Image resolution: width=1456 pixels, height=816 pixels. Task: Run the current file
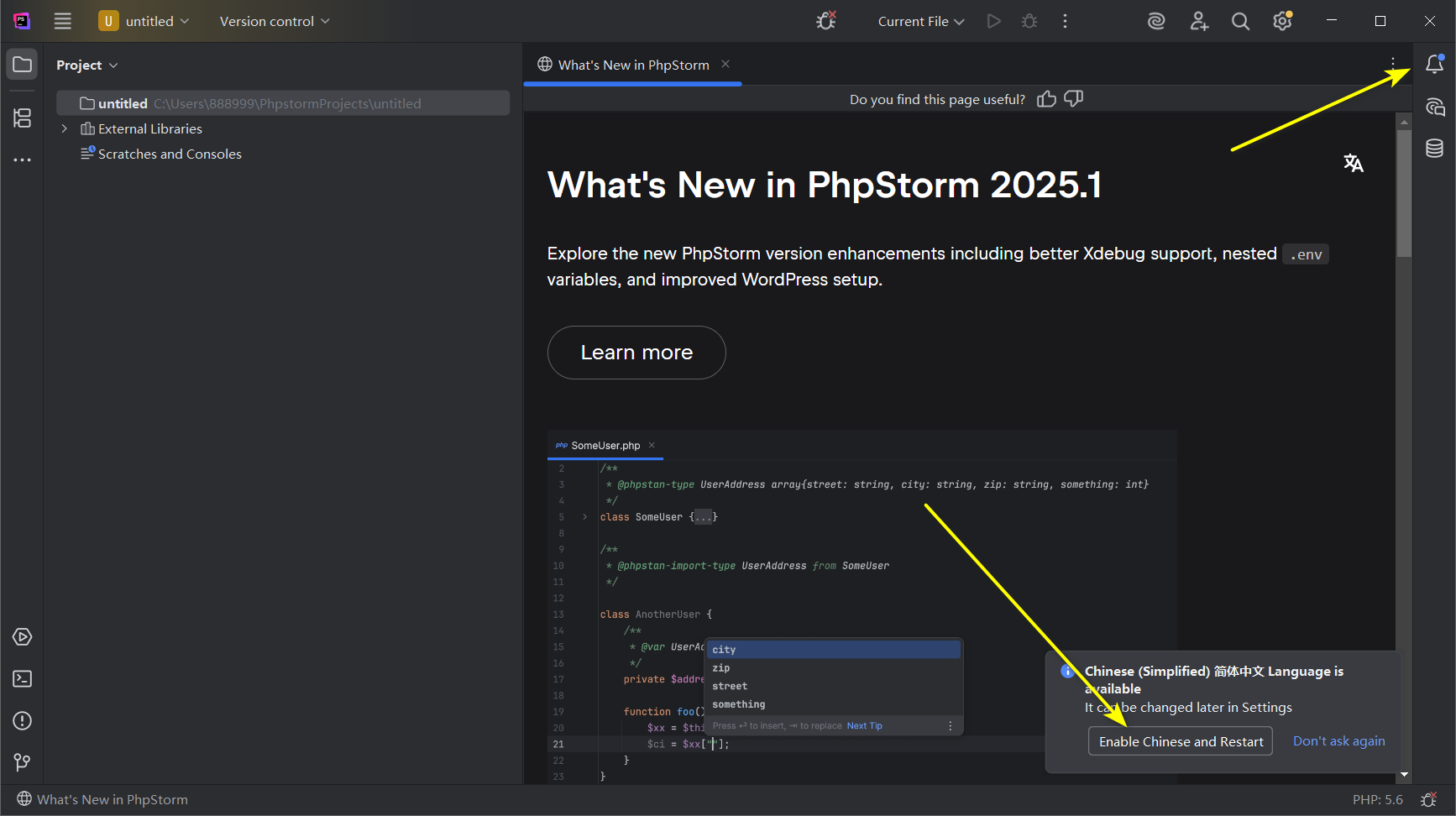(x=994, y=21)
